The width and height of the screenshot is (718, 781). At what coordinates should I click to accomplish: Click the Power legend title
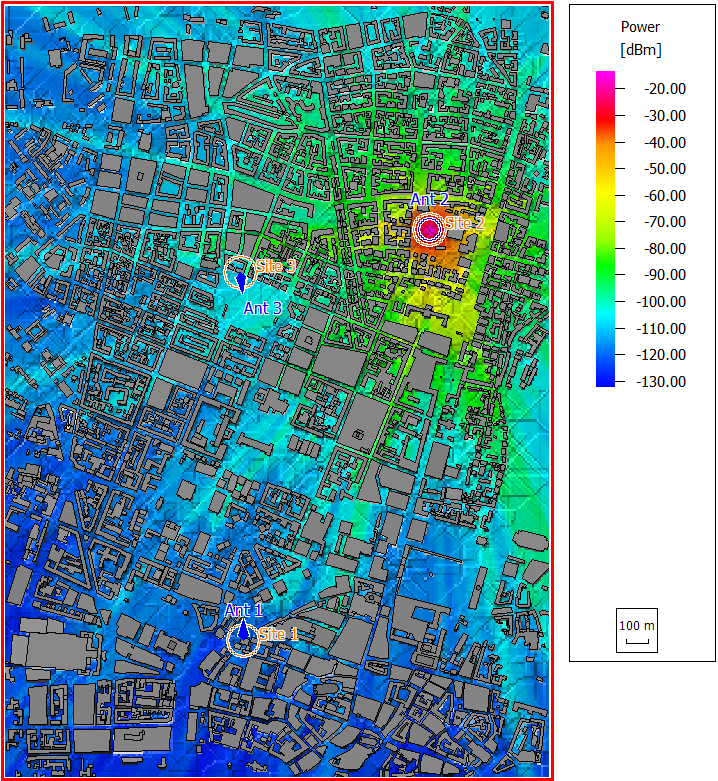(640, 27)
